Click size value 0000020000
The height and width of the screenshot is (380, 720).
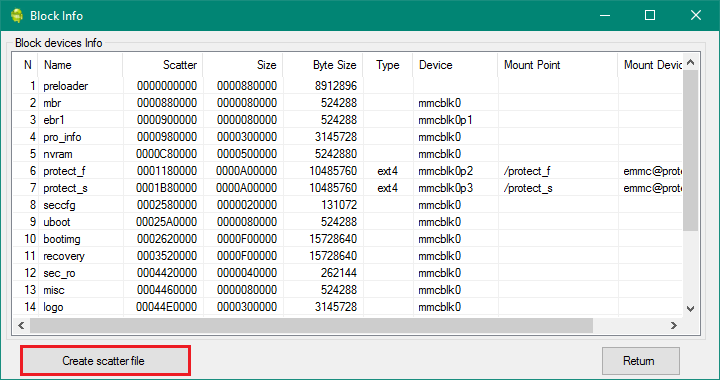tap(247, 205)
